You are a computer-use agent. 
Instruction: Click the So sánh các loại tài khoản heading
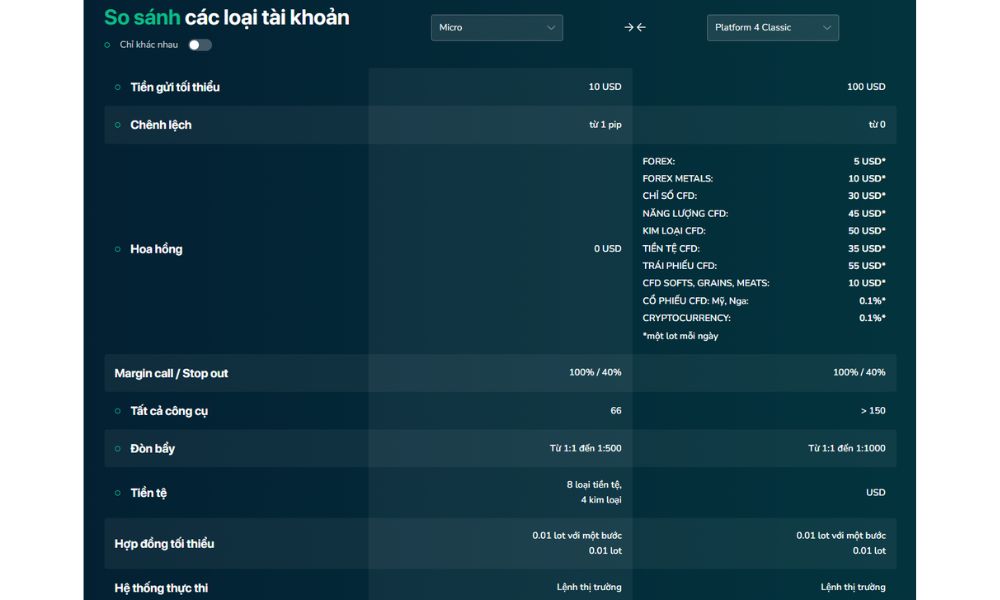click(x=227, y=18)
